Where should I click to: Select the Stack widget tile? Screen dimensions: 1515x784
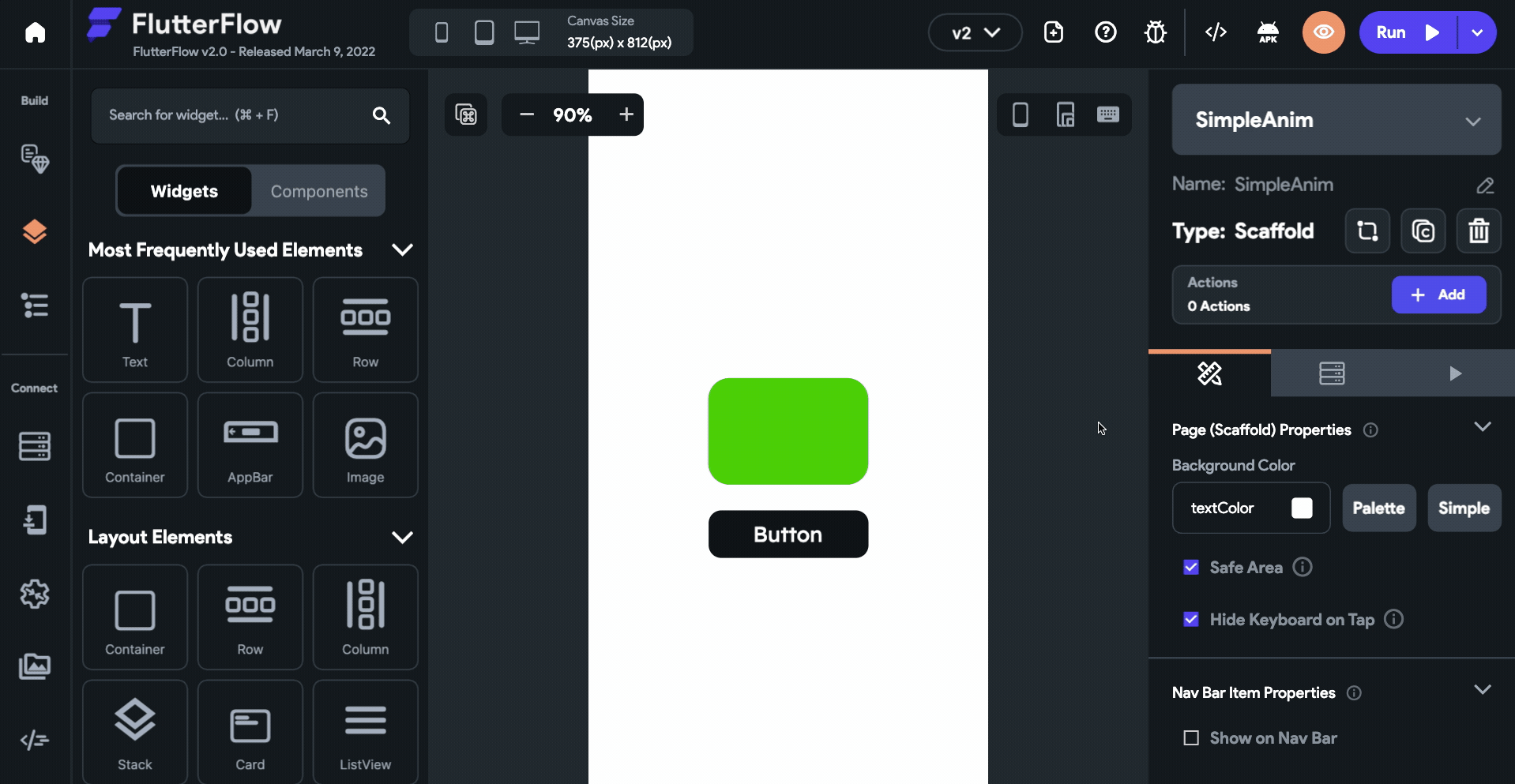point(135,732)
